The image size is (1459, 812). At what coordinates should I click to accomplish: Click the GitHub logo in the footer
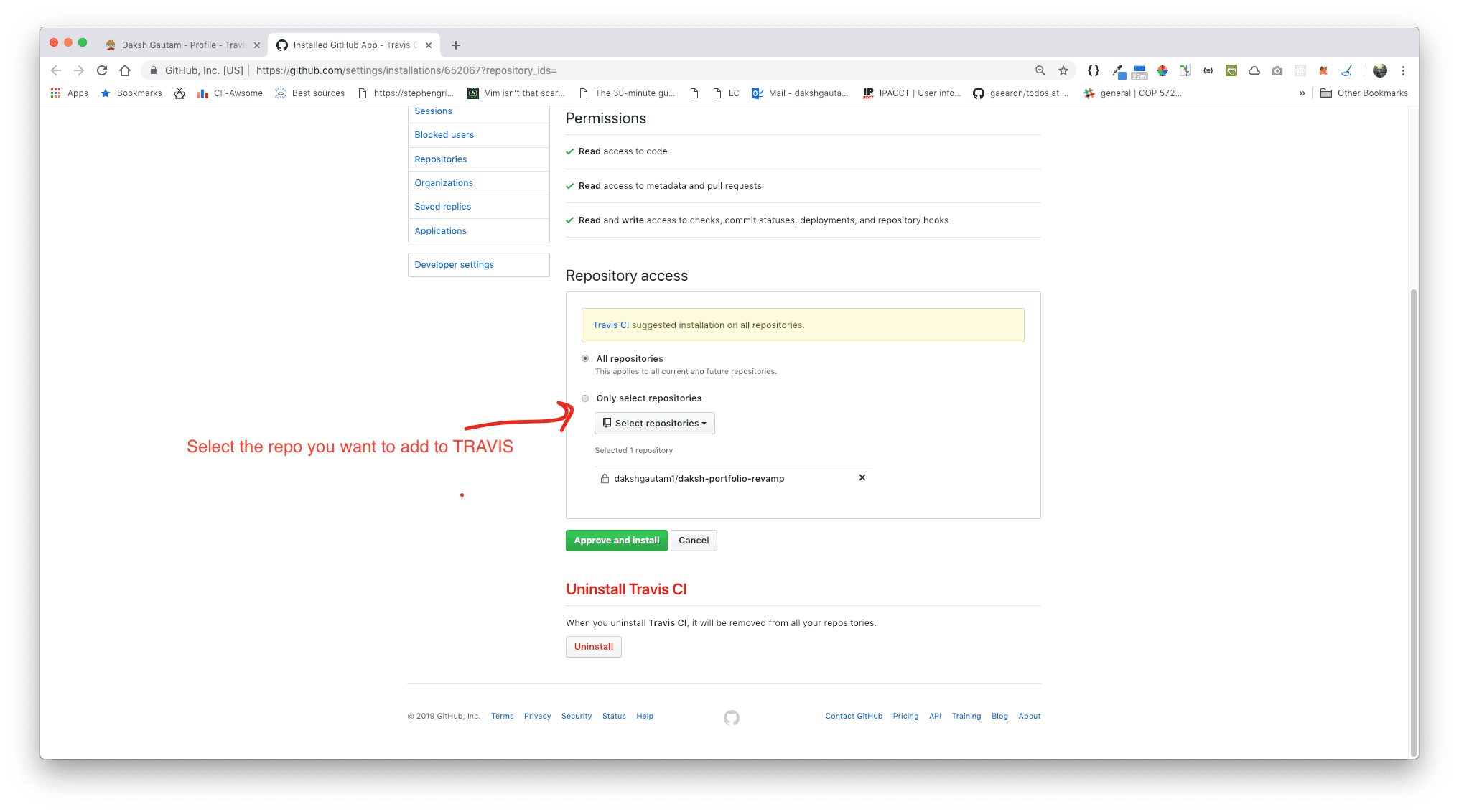click(732, 717)
